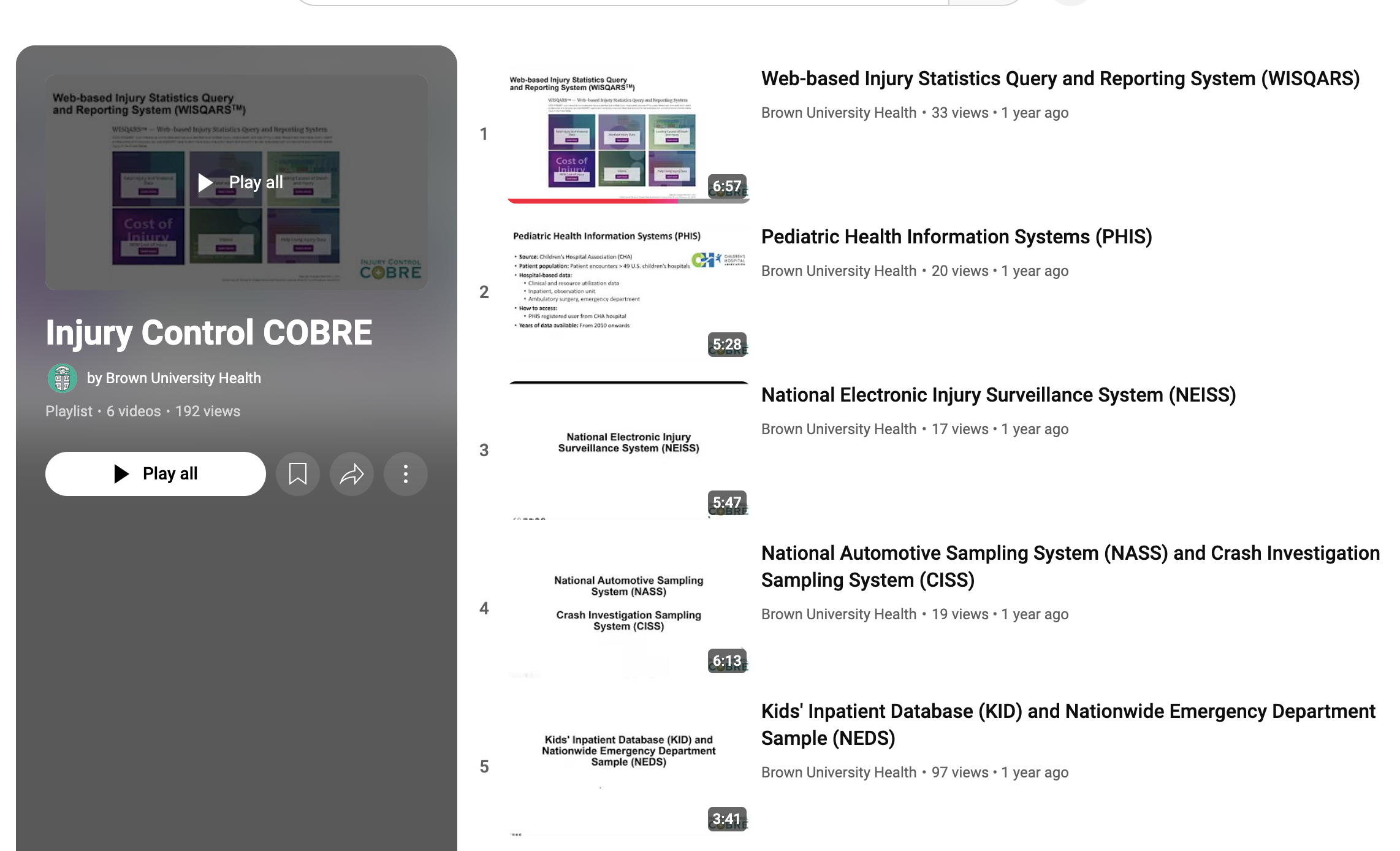Click '20 views • 1 year ago' text
This screenshot has width=1400, height=851.
coord(1000,271)
